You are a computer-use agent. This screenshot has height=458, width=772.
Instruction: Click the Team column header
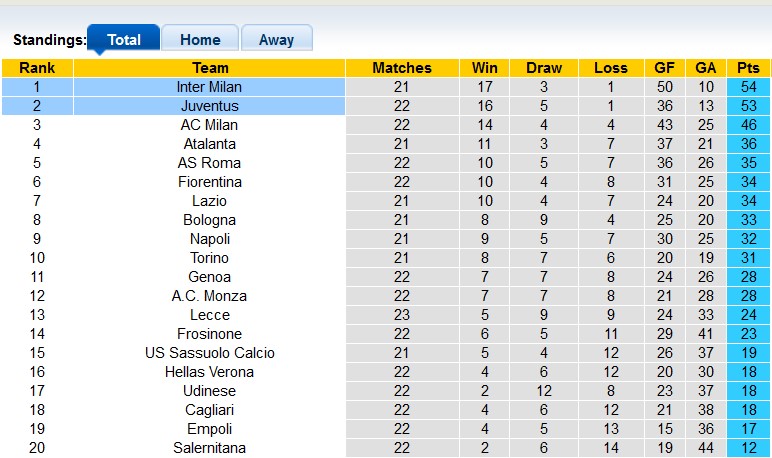point(210,68)
